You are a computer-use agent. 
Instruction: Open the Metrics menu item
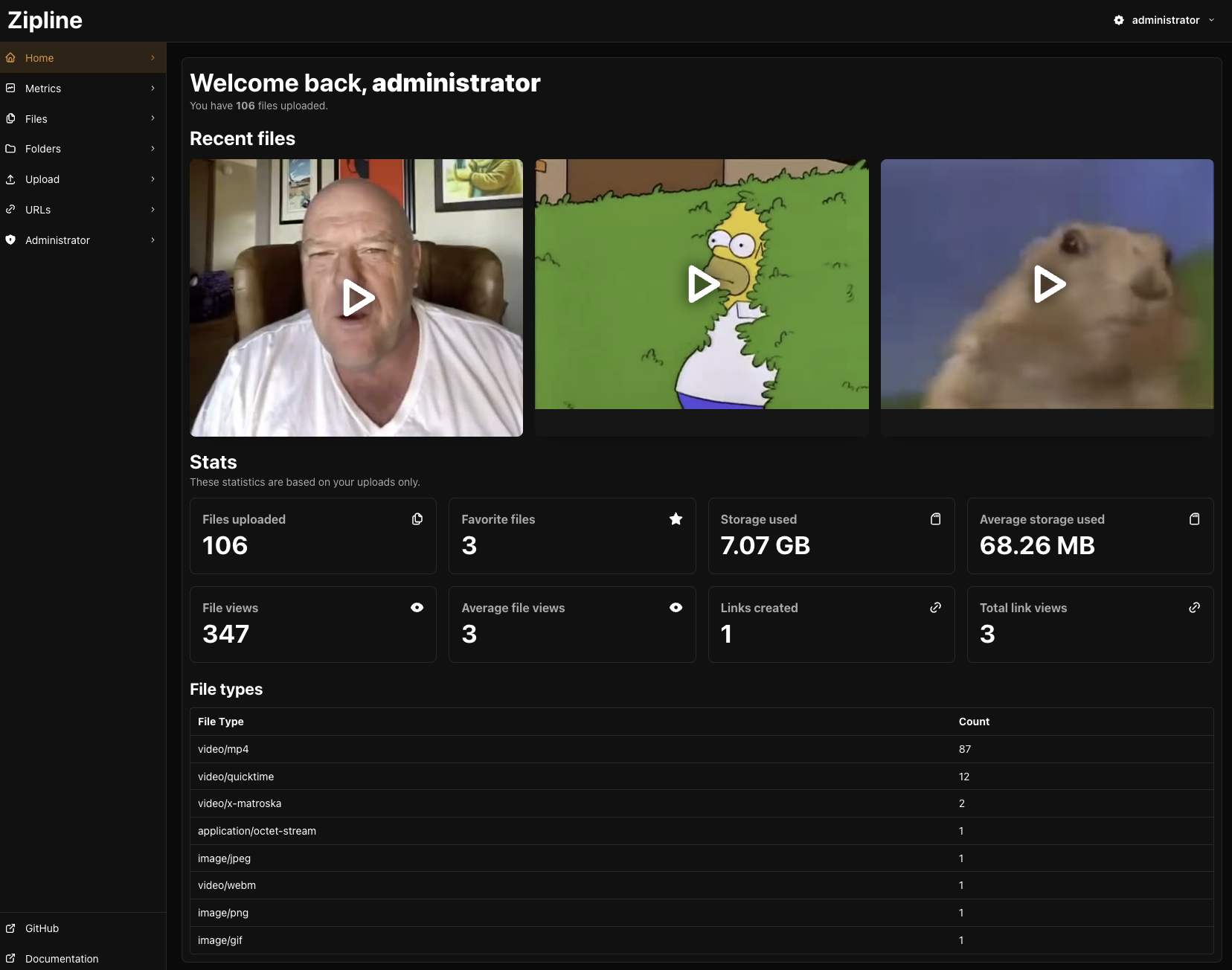43,89
